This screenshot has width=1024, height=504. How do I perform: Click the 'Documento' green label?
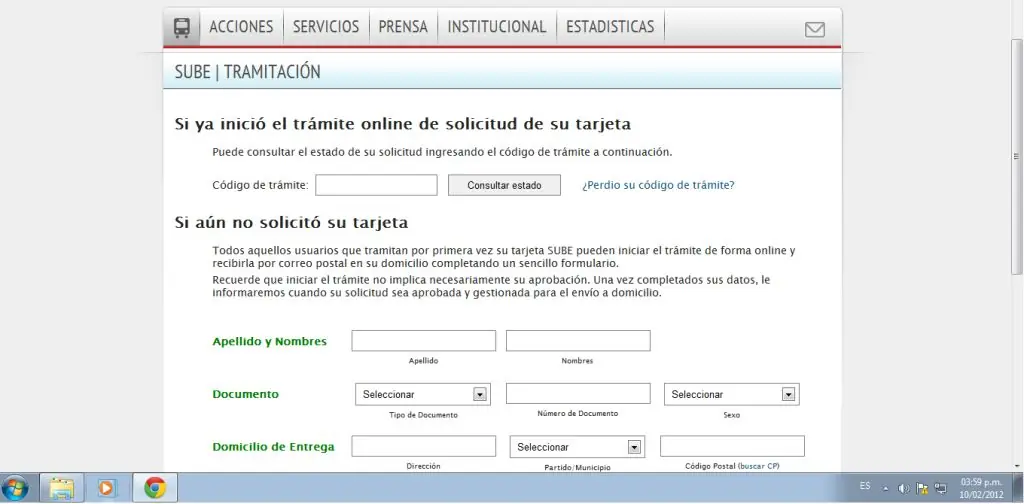click(246, 394)
